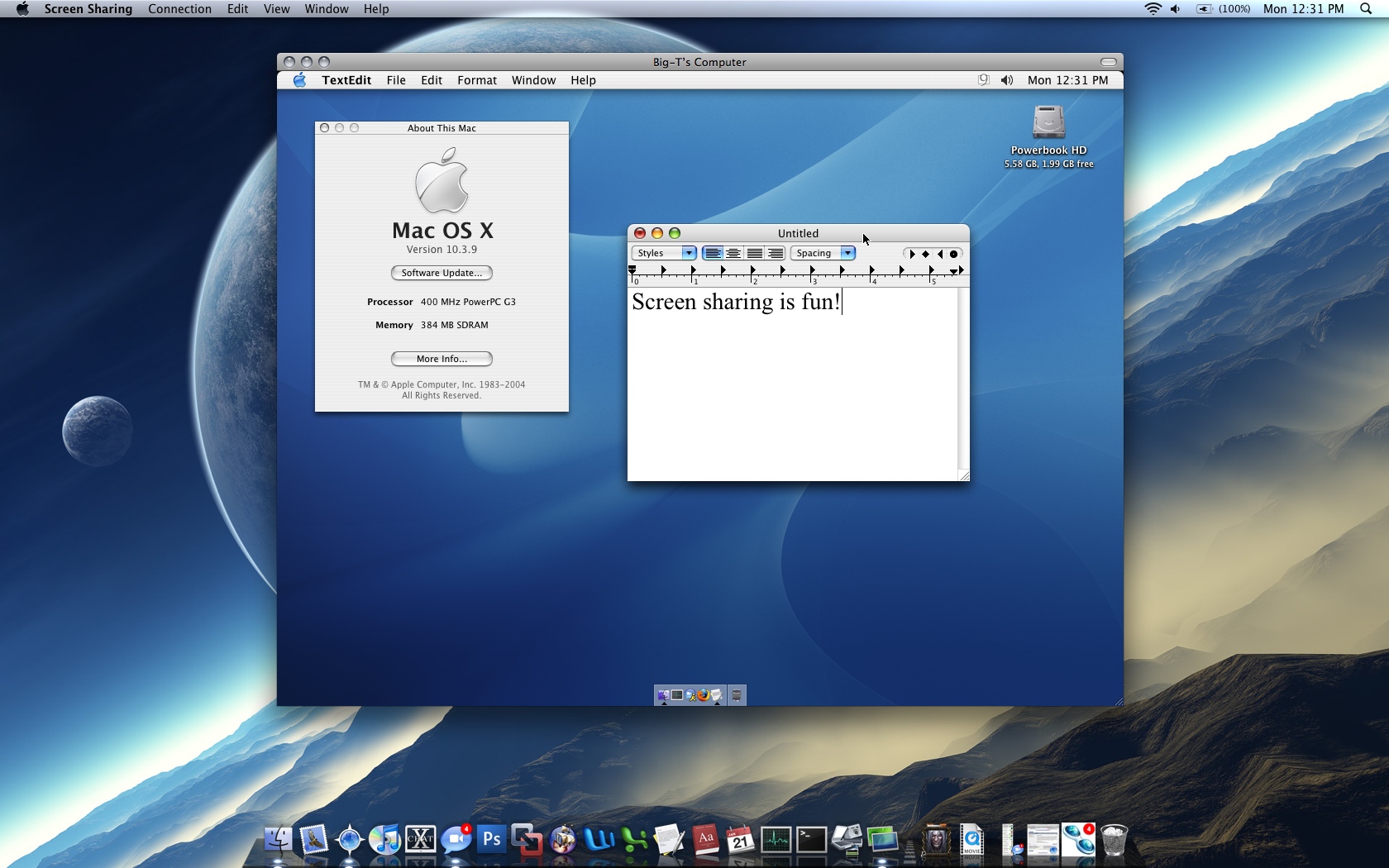Open the Styles dropdown in TextEdit
Viewport: 1389px width, 868px height.
click(664, 254)
